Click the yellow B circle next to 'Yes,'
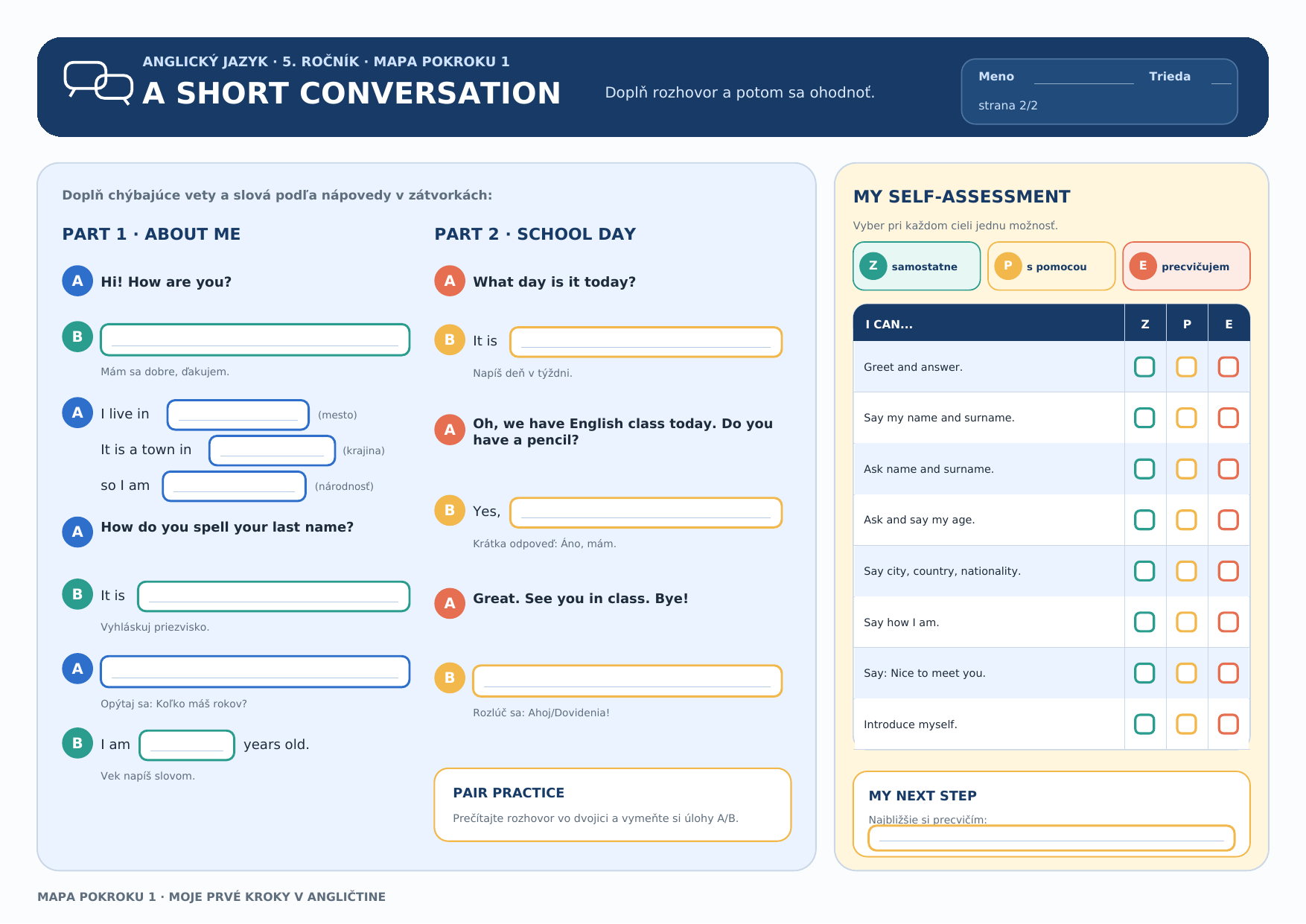 pos(450,510)
